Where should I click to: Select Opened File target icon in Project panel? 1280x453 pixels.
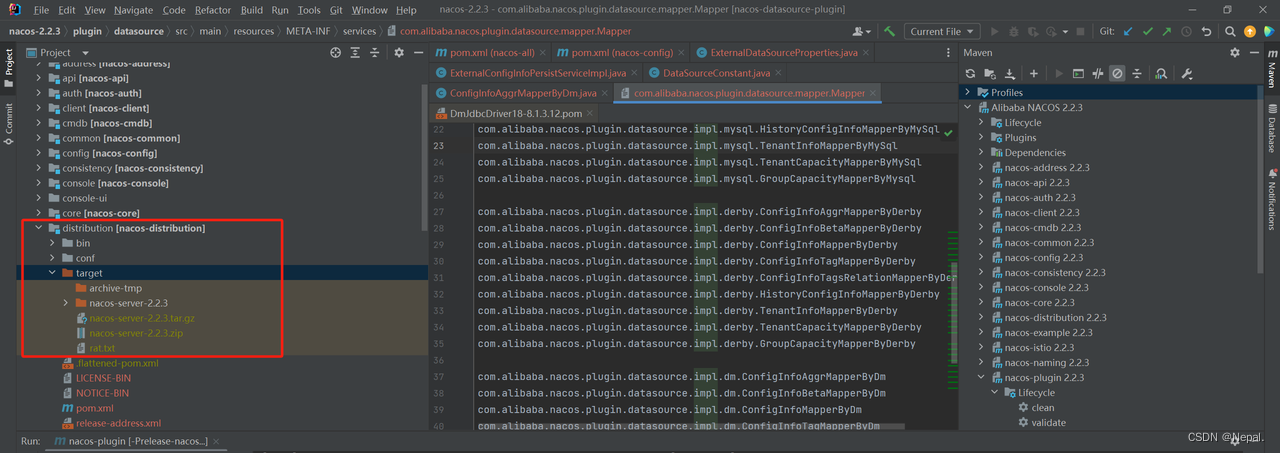click(x=336, y=52)
